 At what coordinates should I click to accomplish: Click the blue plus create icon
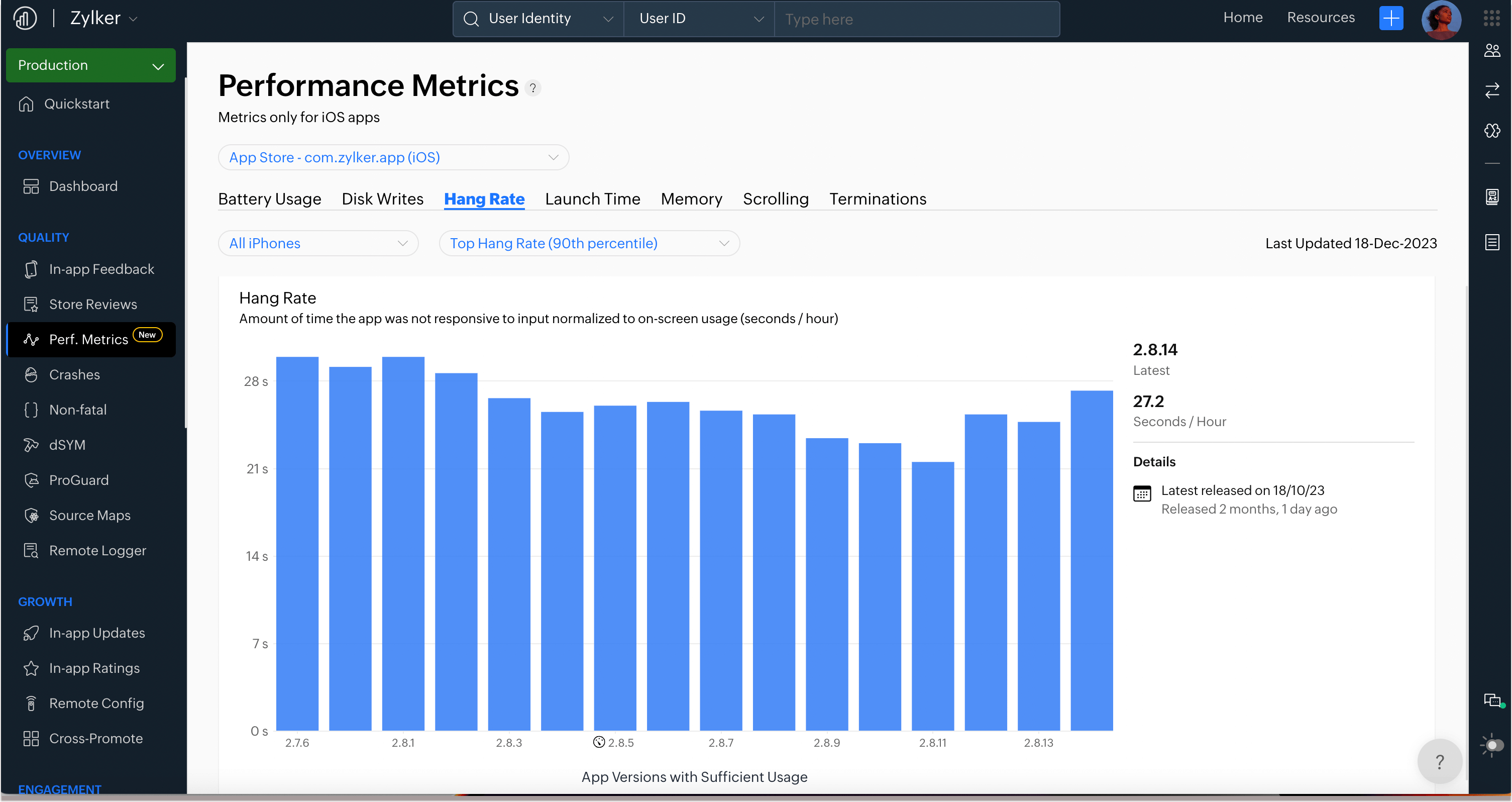coord(1390,18)
